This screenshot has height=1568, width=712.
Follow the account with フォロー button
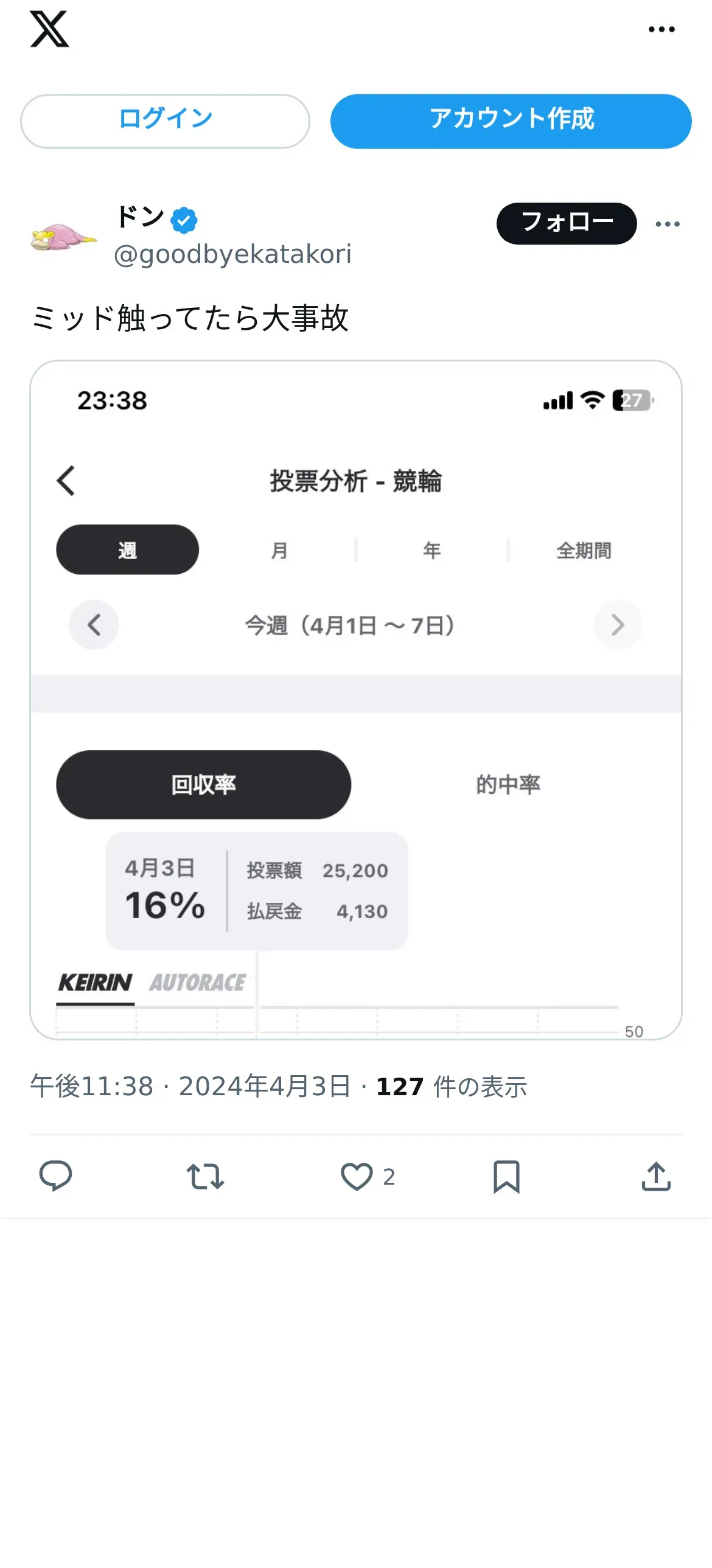click(566, 223)
